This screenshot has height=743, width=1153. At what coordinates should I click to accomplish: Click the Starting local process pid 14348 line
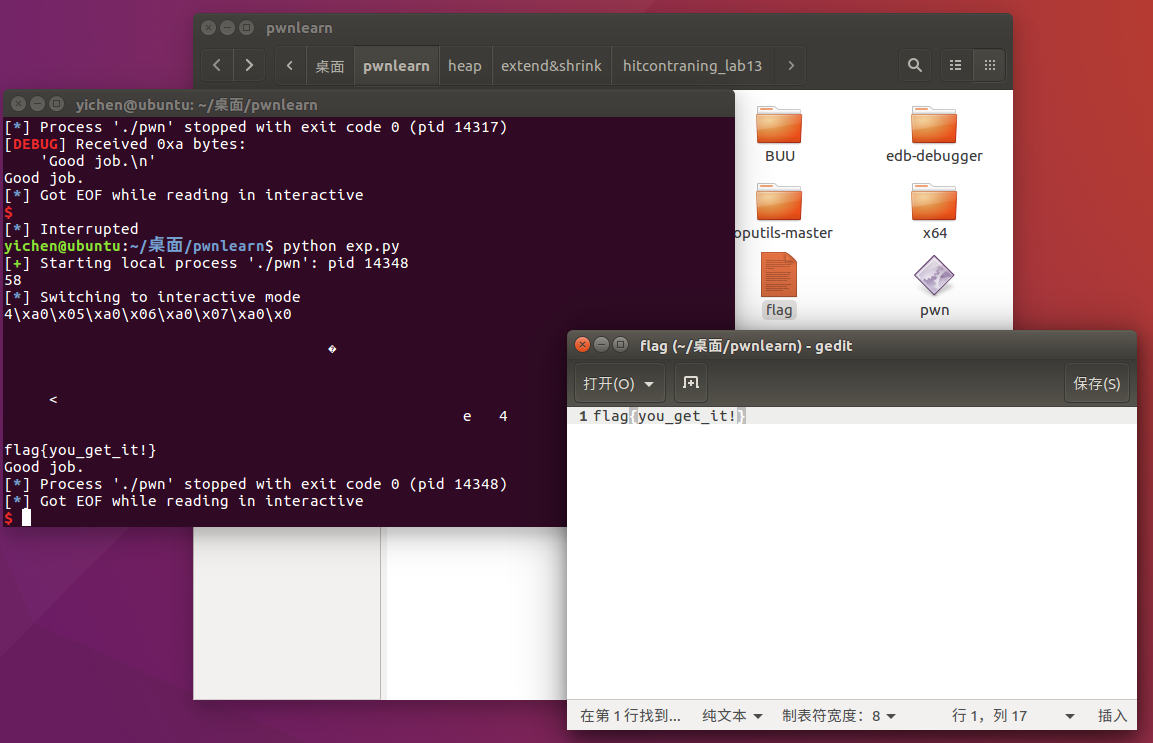[x=206, y=263]
